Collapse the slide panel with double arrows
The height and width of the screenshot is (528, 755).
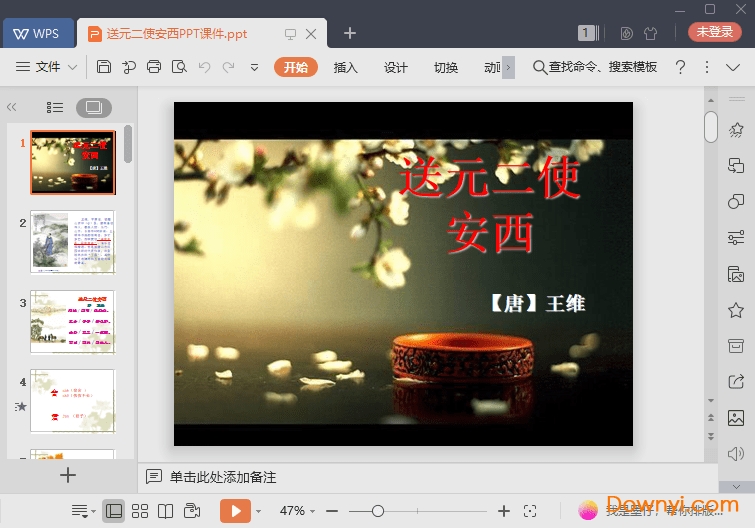click(12, 107)
